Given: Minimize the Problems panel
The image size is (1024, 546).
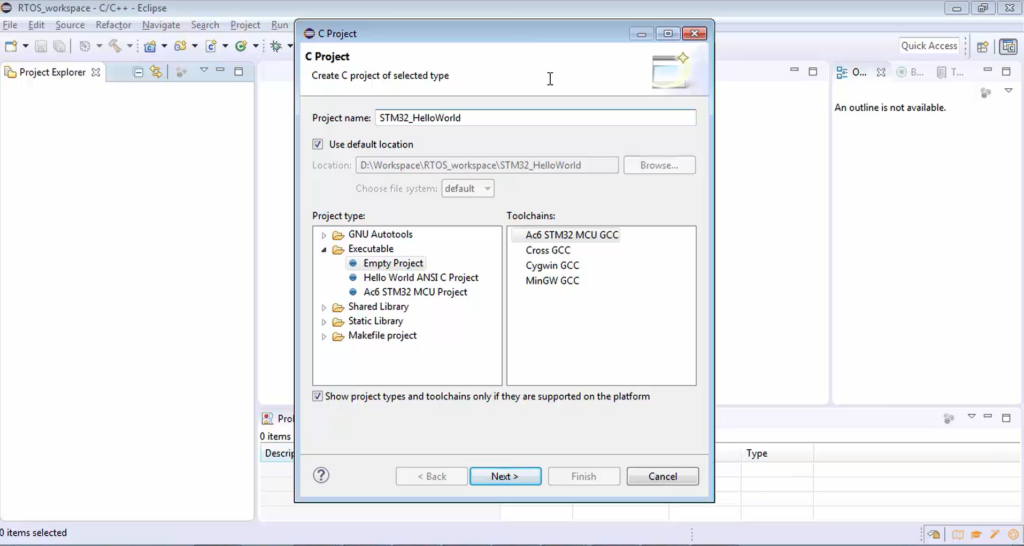Looking at the screenshot, I should tap(987, 417).
